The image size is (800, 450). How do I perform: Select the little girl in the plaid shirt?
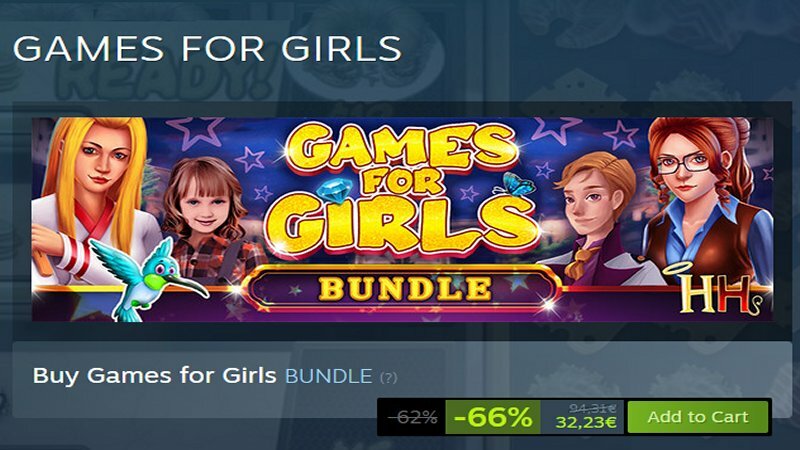(x=212, y=214)
